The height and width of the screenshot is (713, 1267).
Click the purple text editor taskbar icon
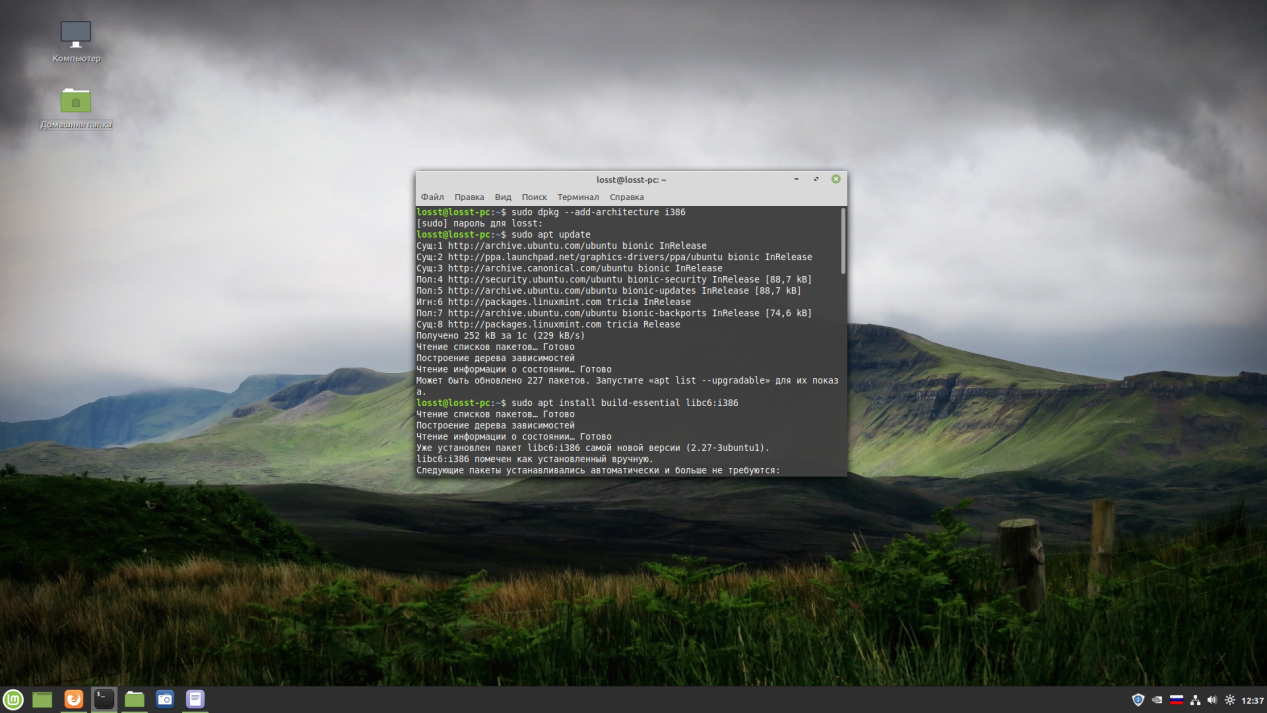(x=196, y=699)
